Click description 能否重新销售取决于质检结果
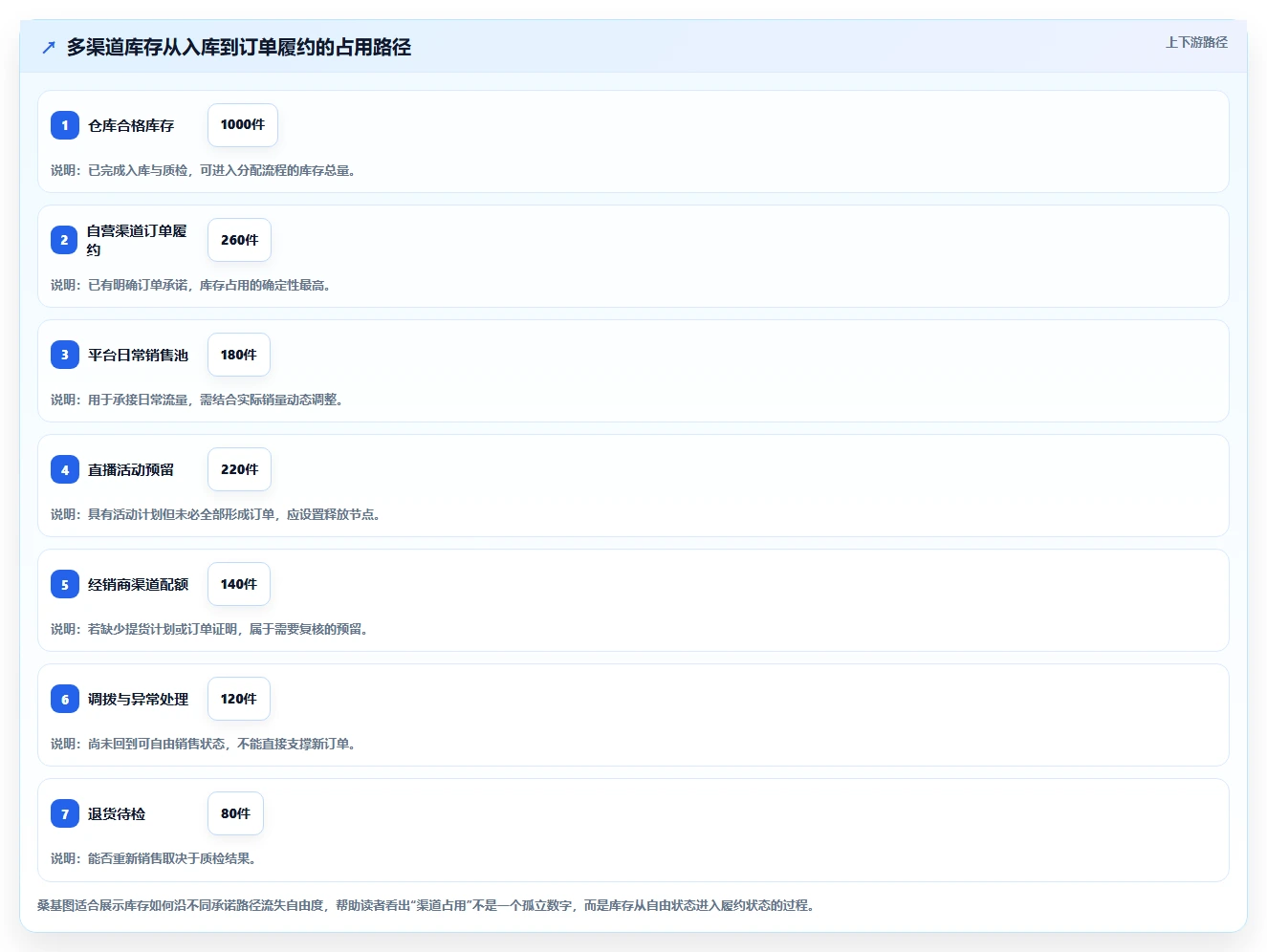 (153, 858)
